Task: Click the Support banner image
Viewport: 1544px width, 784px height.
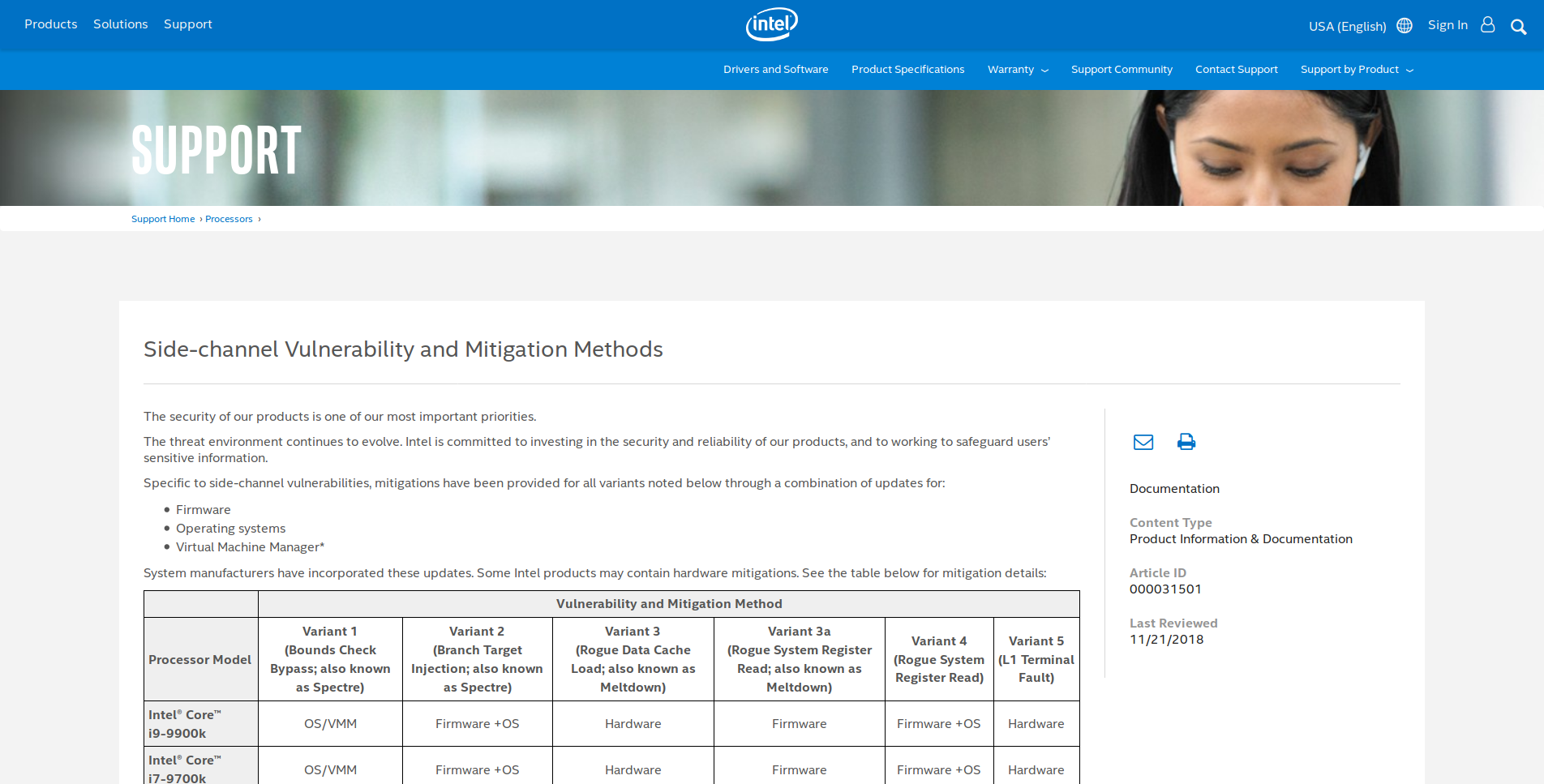Action: point(770,148)
